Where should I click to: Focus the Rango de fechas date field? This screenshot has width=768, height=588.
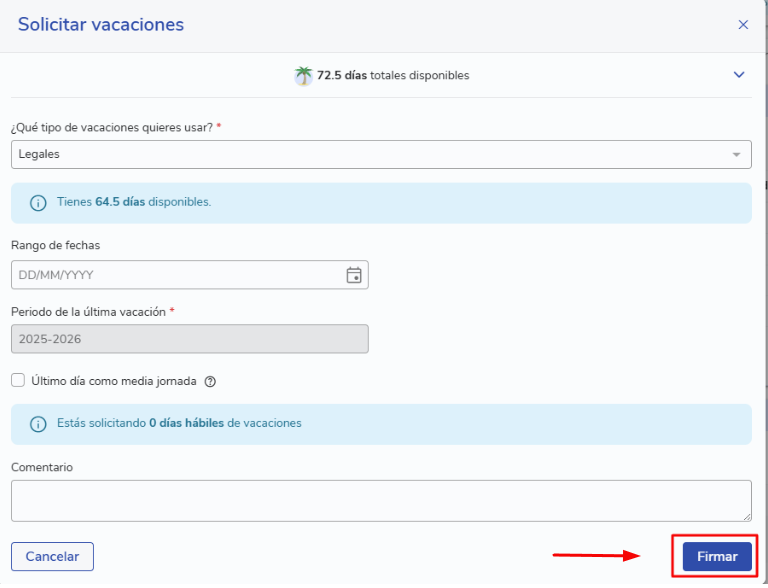tap(190, 275)
